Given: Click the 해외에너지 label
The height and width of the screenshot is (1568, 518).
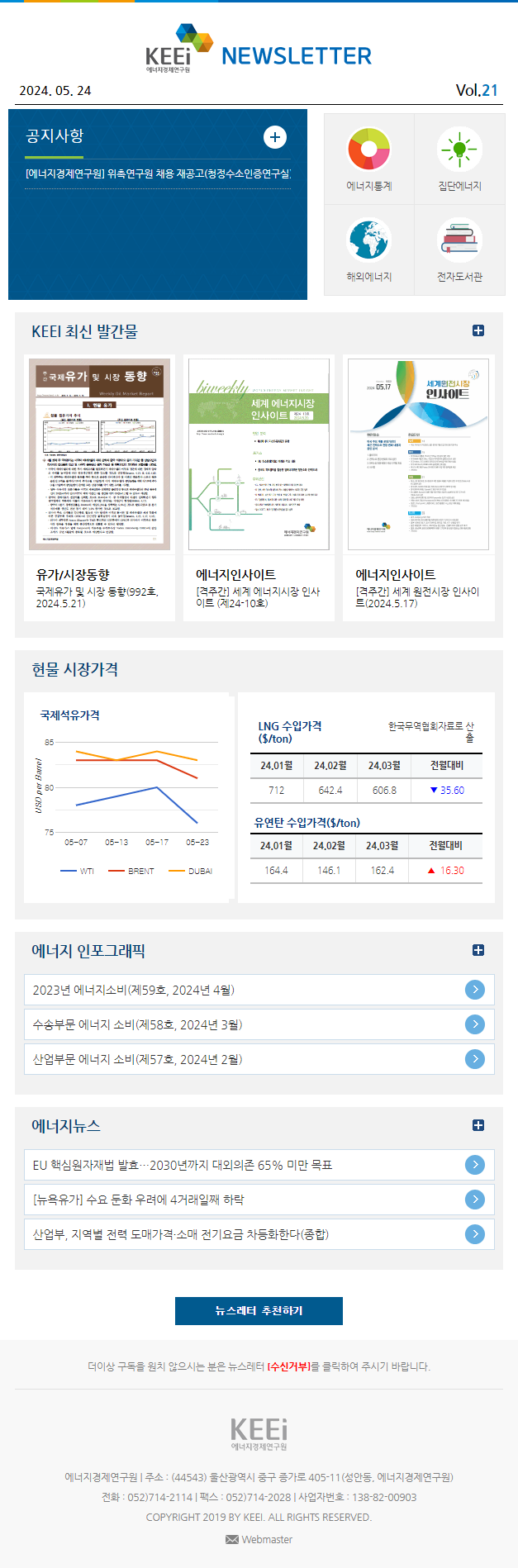Looking at the screenshot, I should pos(368,277).
